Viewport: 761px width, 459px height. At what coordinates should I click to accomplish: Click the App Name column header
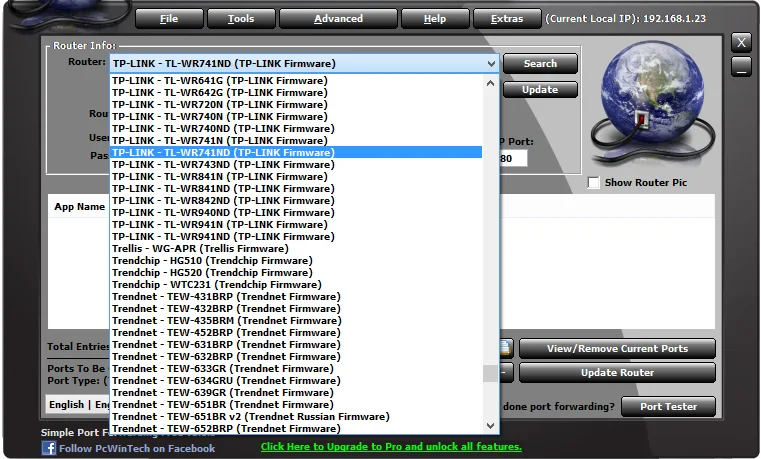[x=80, y=207]
